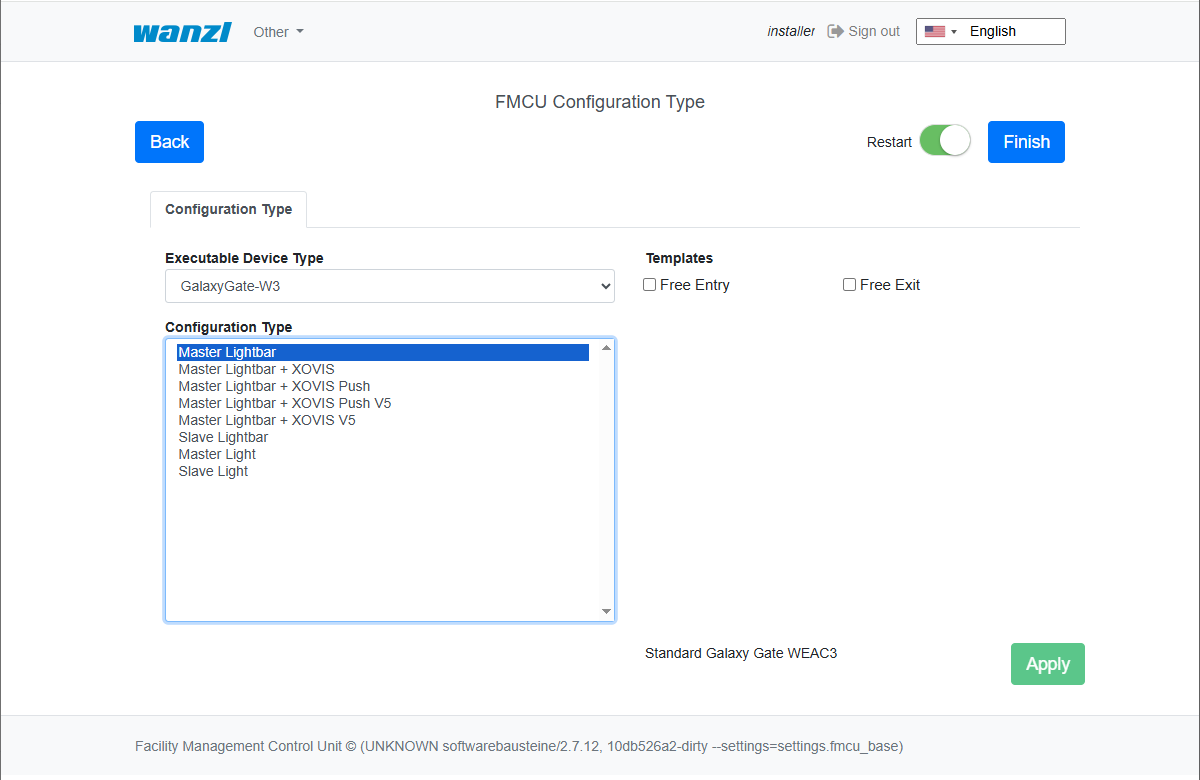Image resolution: width=1200 pixels, height=780 pixels.
Task: Toggle the Restart switch
Action: tap(944, 141)
